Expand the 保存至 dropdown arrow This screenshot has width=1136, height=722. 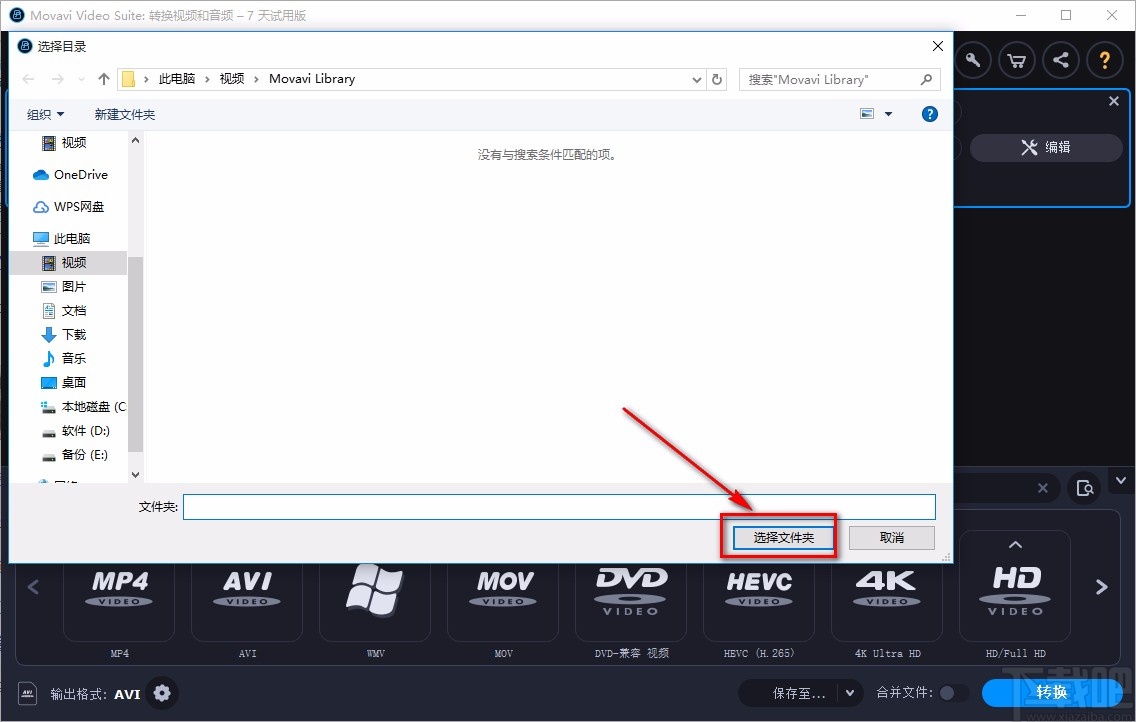tap(849, 692)
